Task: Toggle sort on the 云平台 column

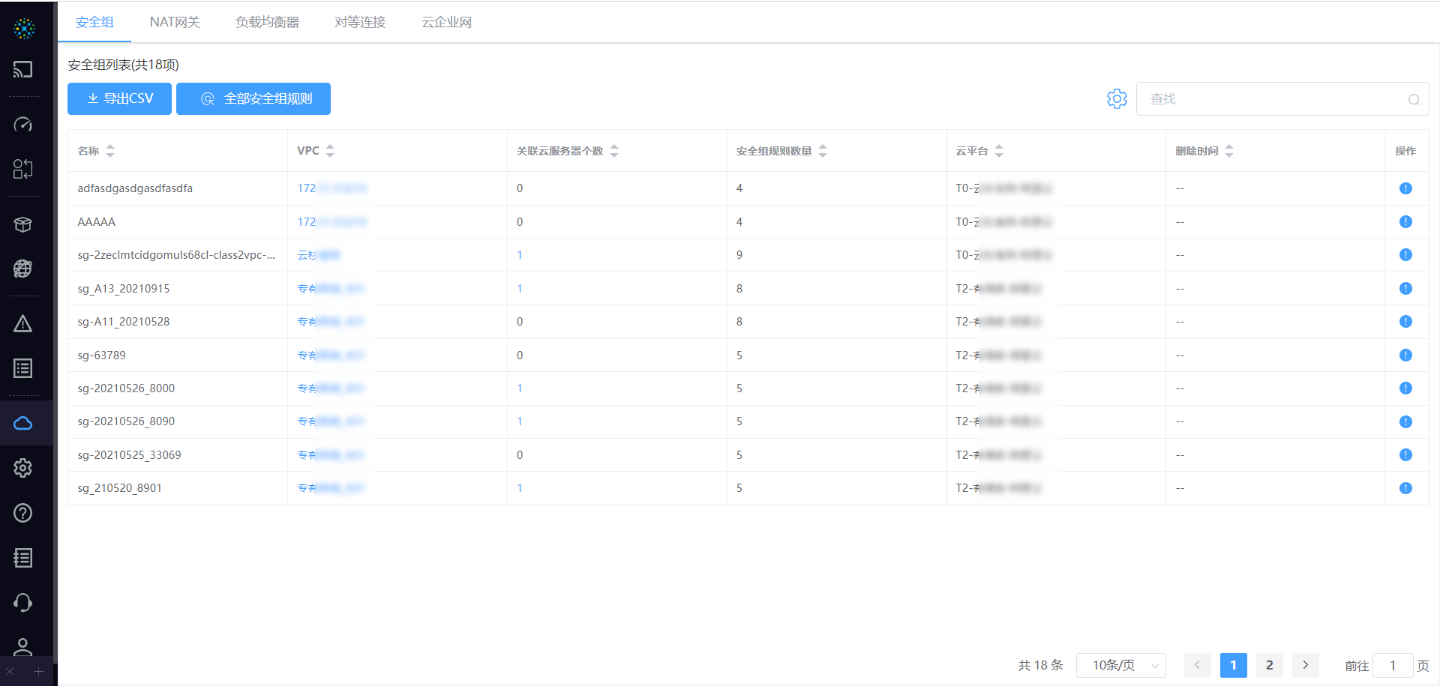Action: 998,150
